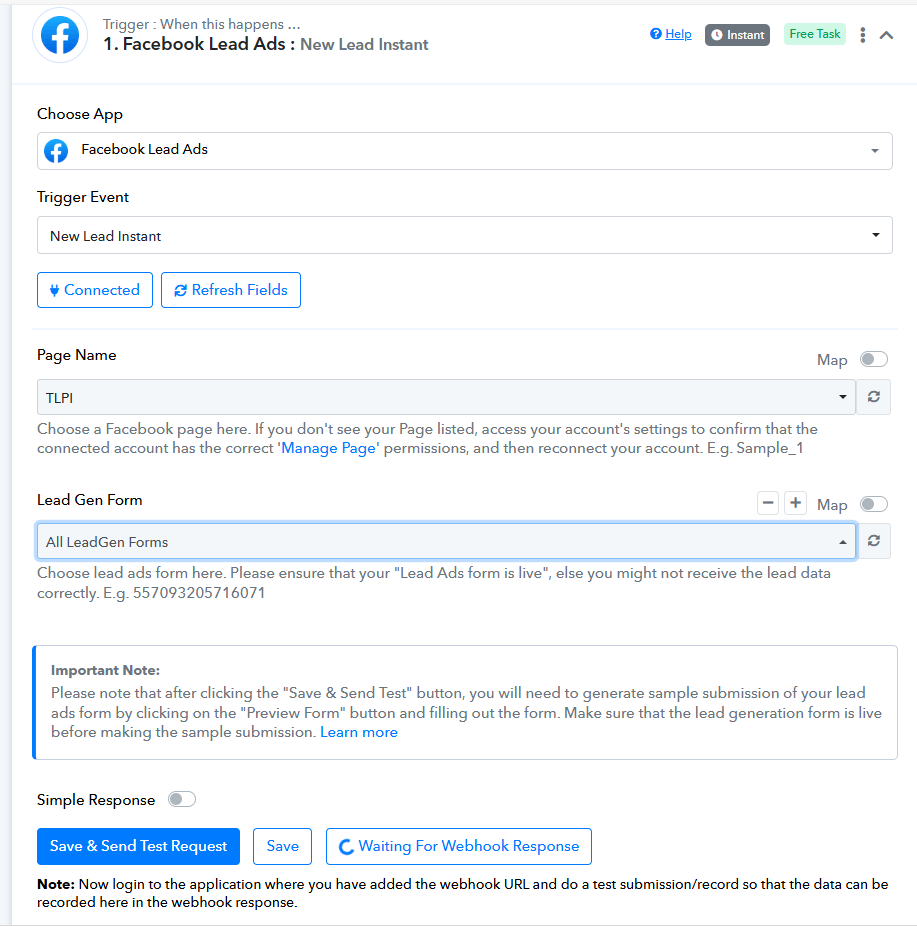This screenshot has width=917, height=926.
Task: Click Save & Send Test Request
Action: 138,846
